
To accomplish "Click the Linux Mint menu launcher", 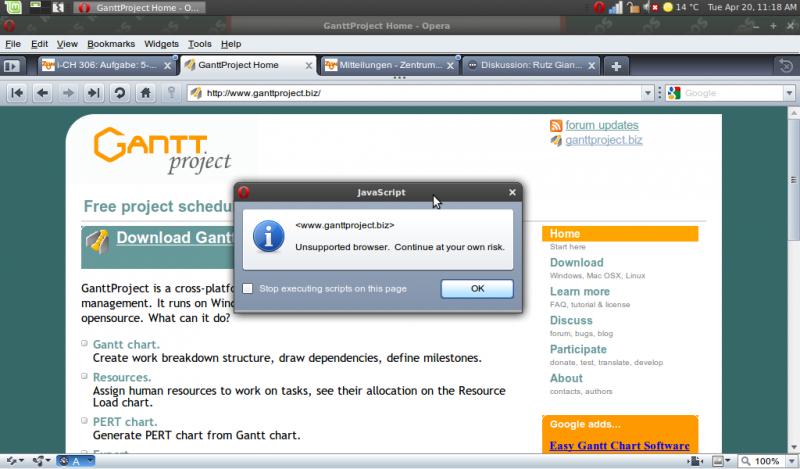I will (x=11, y=7).
